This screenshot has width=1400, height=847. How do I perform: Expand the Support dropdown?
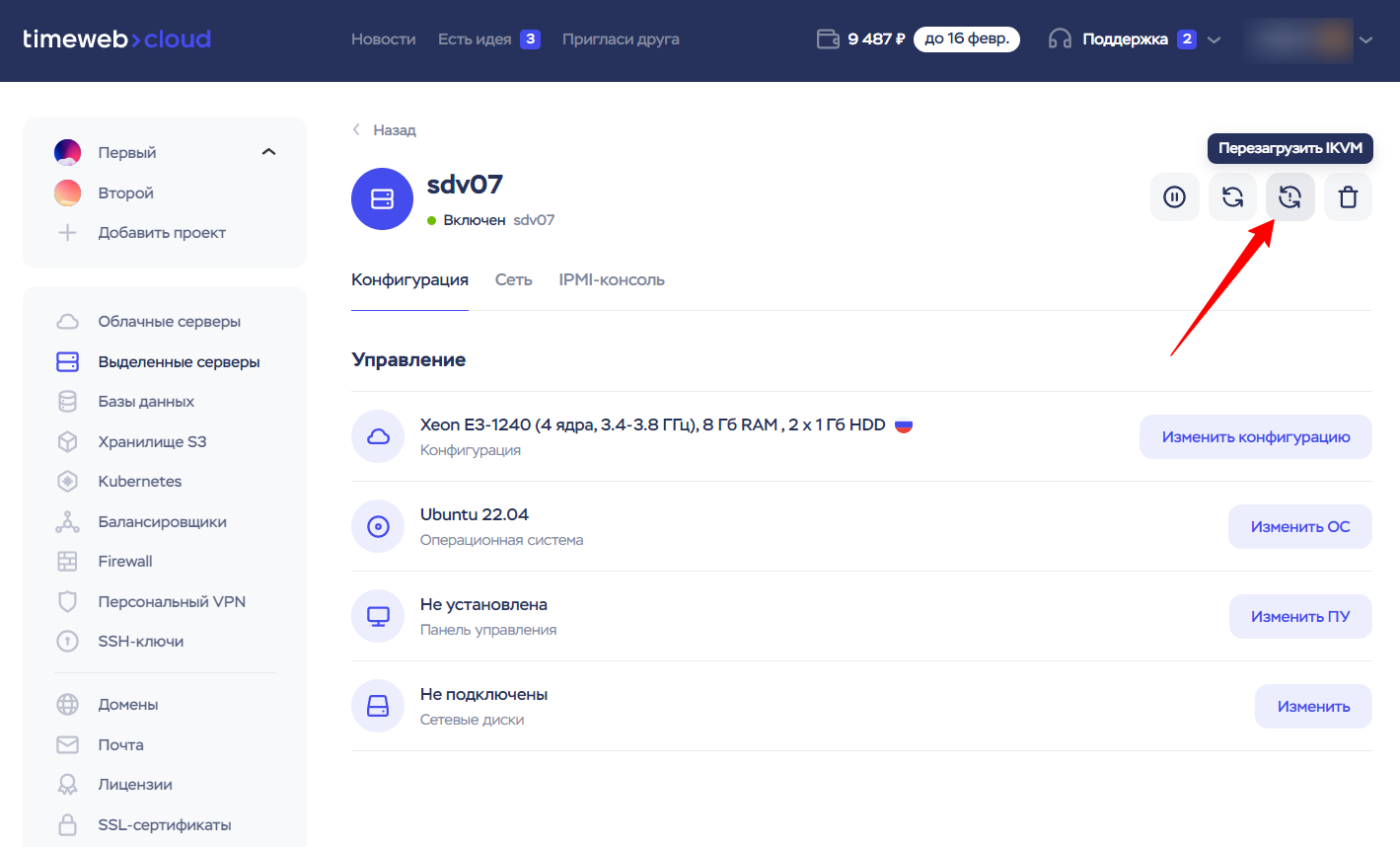(1215, 39)
